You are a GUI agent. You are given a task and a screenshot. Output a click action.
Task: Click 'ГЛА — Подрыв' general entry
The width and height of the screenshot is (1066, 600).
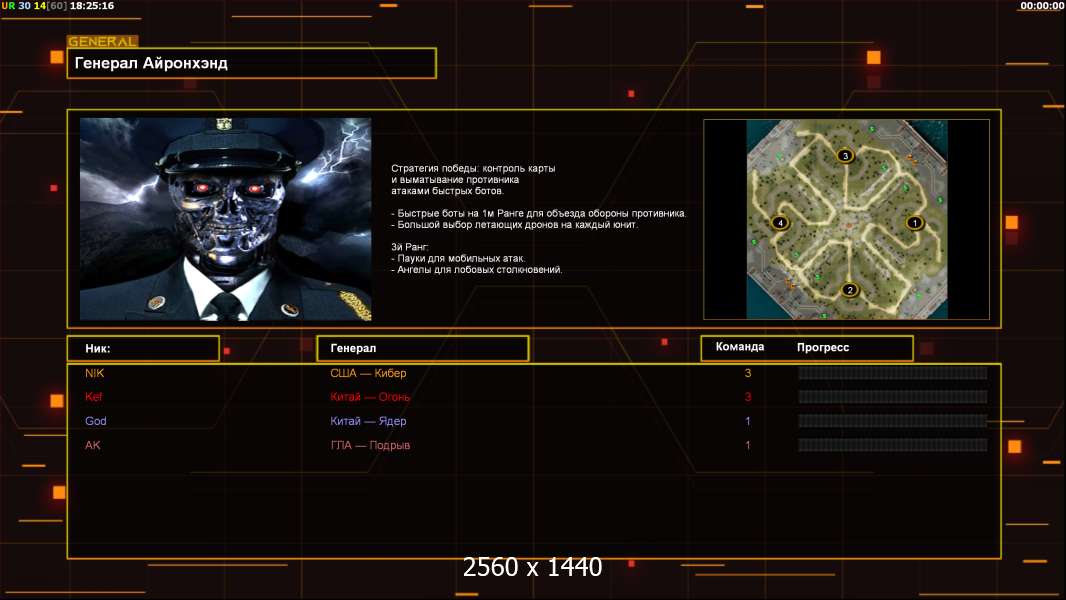pos(371,445)
